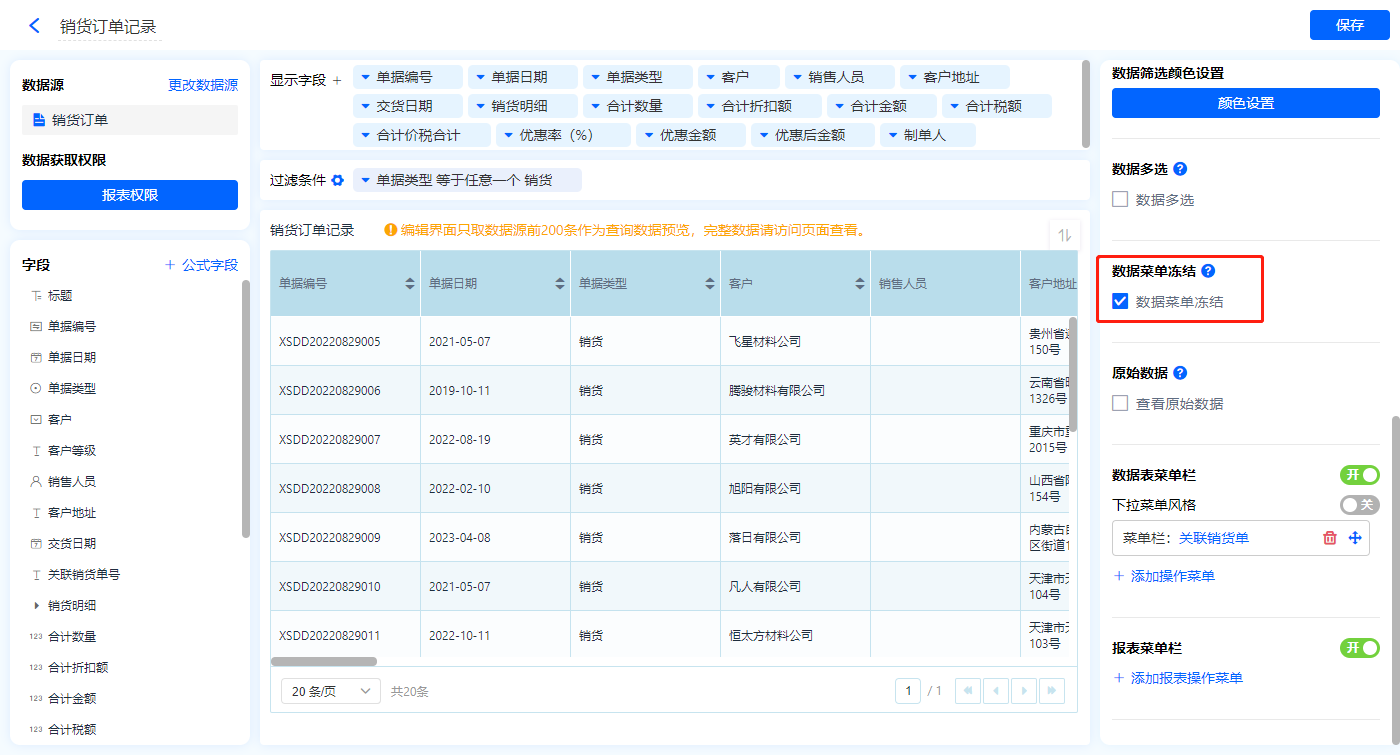The height and width of the screenshot is (755, 1400).
Task: Click the 更改数据源 link
Action: pyautogui.click(x=203, y=86)
